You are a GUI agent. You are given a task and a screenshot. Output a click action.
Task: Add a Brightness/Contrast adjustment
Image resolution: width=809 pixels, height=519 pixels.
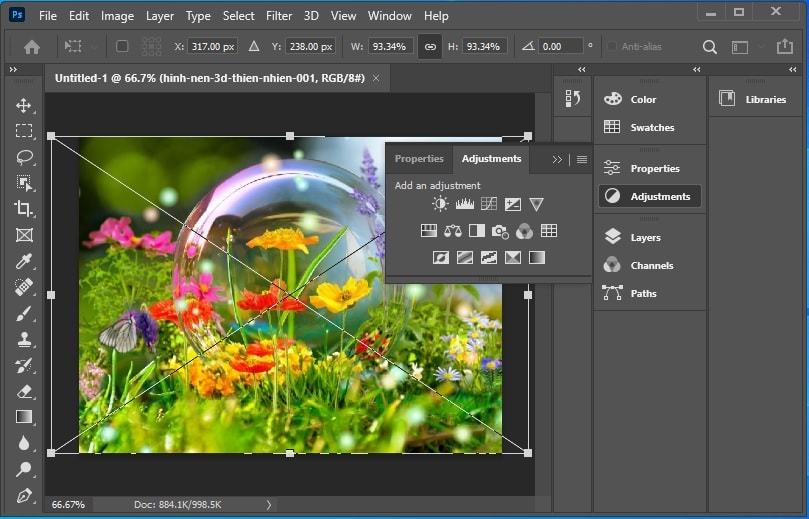440,204
